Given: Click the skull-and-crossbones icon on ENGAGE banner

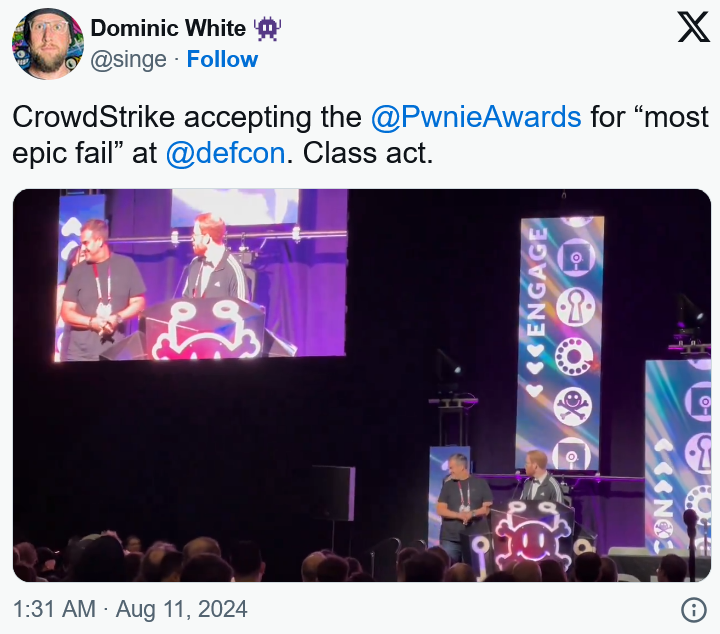Looking at the screenshot, I should 572,405.
